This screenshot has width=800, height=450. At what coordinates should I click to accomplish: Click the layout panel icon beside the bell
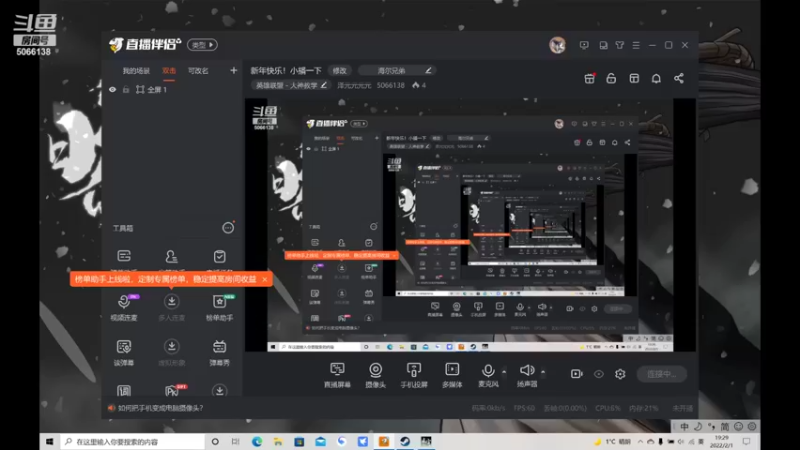(634, 79)
